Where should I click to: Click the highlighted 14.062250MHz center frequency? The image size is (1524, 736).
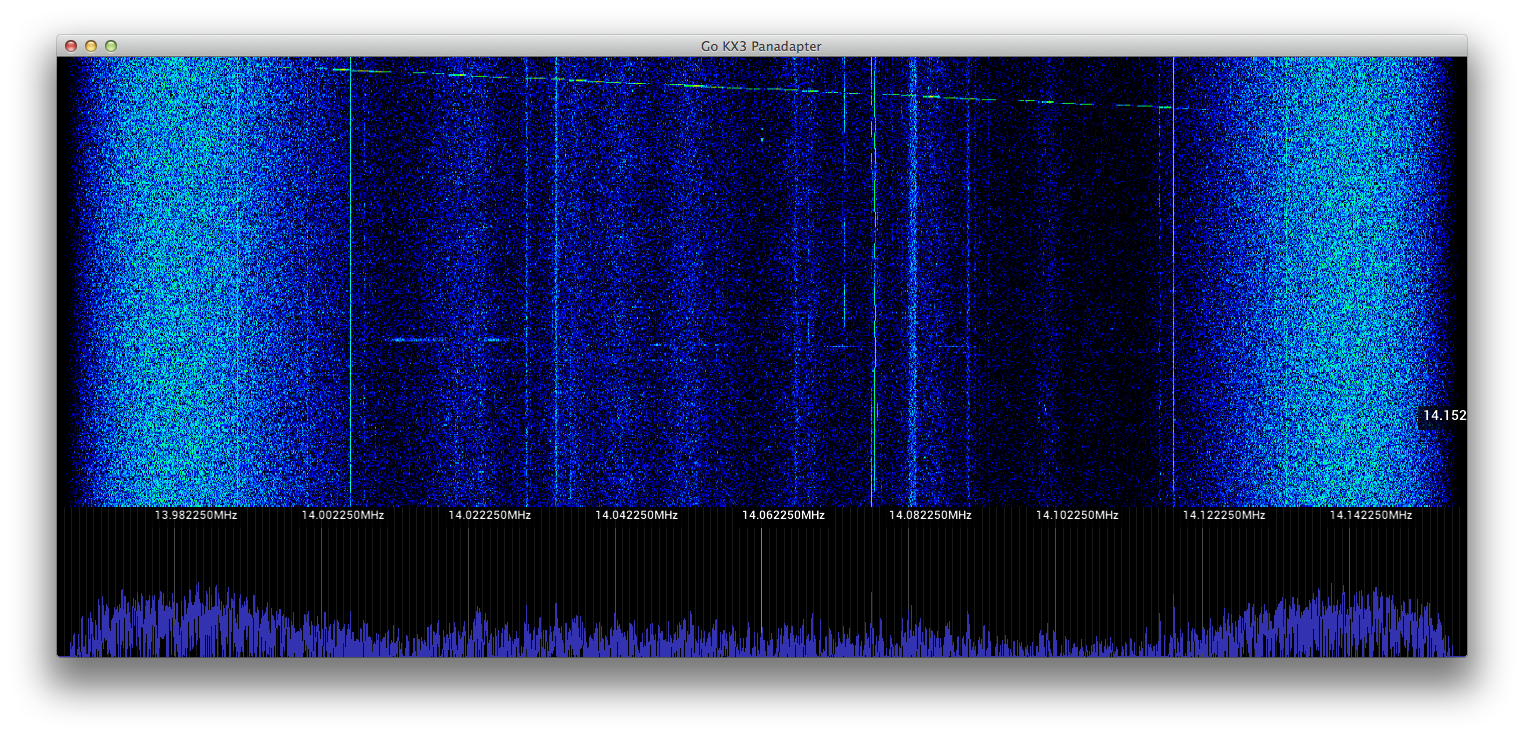(782, 516)
